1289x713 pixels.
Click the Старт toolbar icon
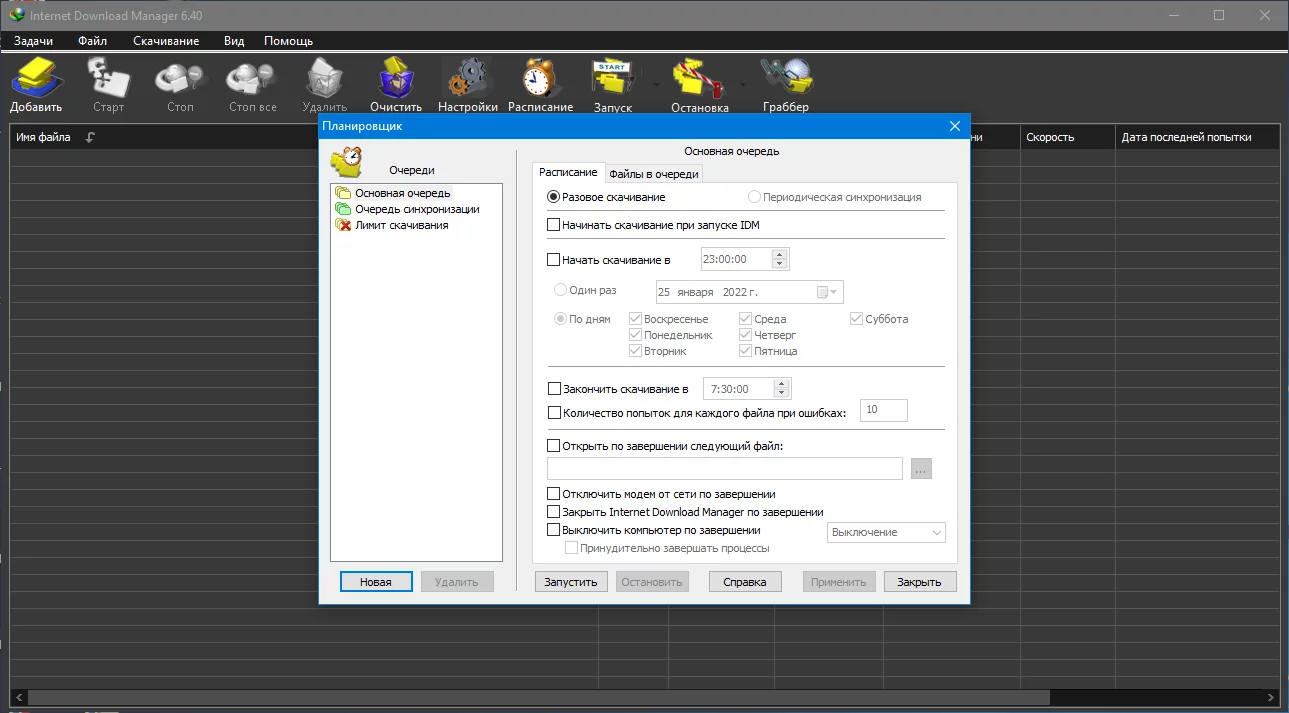tap(108, 78)
